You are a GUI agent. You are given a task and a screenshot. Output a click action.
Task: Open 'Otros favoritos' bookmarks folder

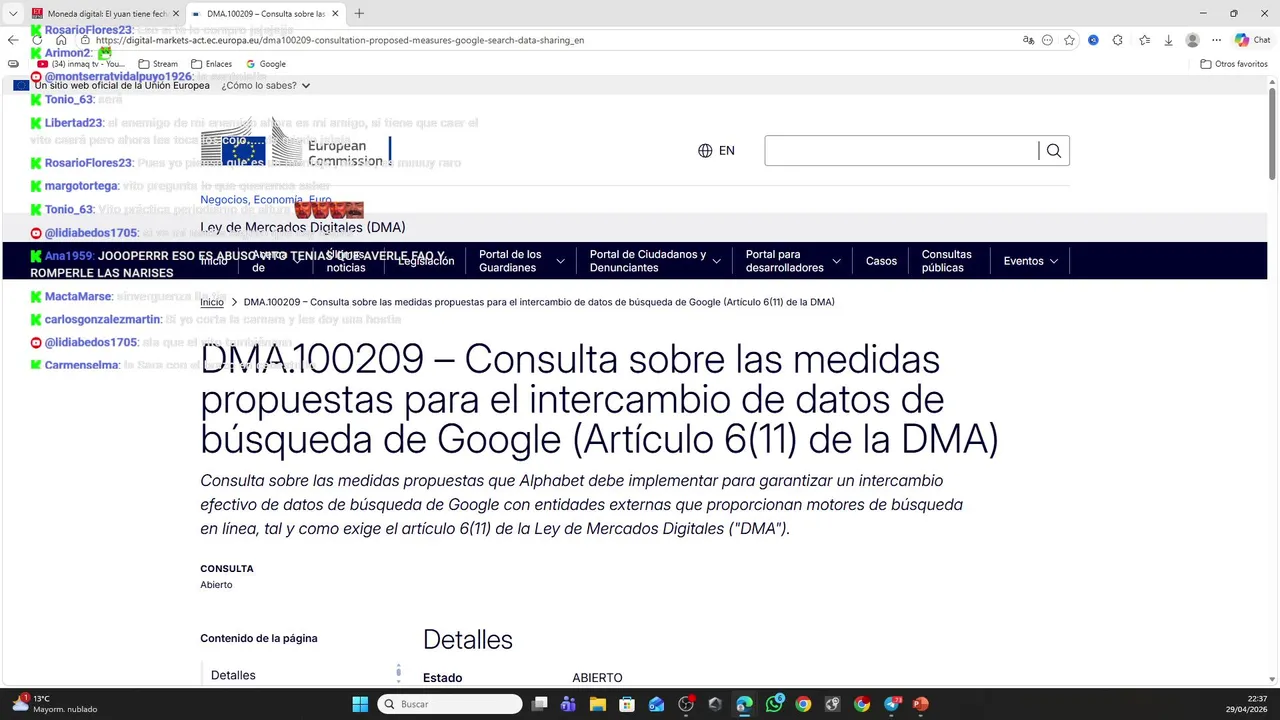coord(1234,64)
